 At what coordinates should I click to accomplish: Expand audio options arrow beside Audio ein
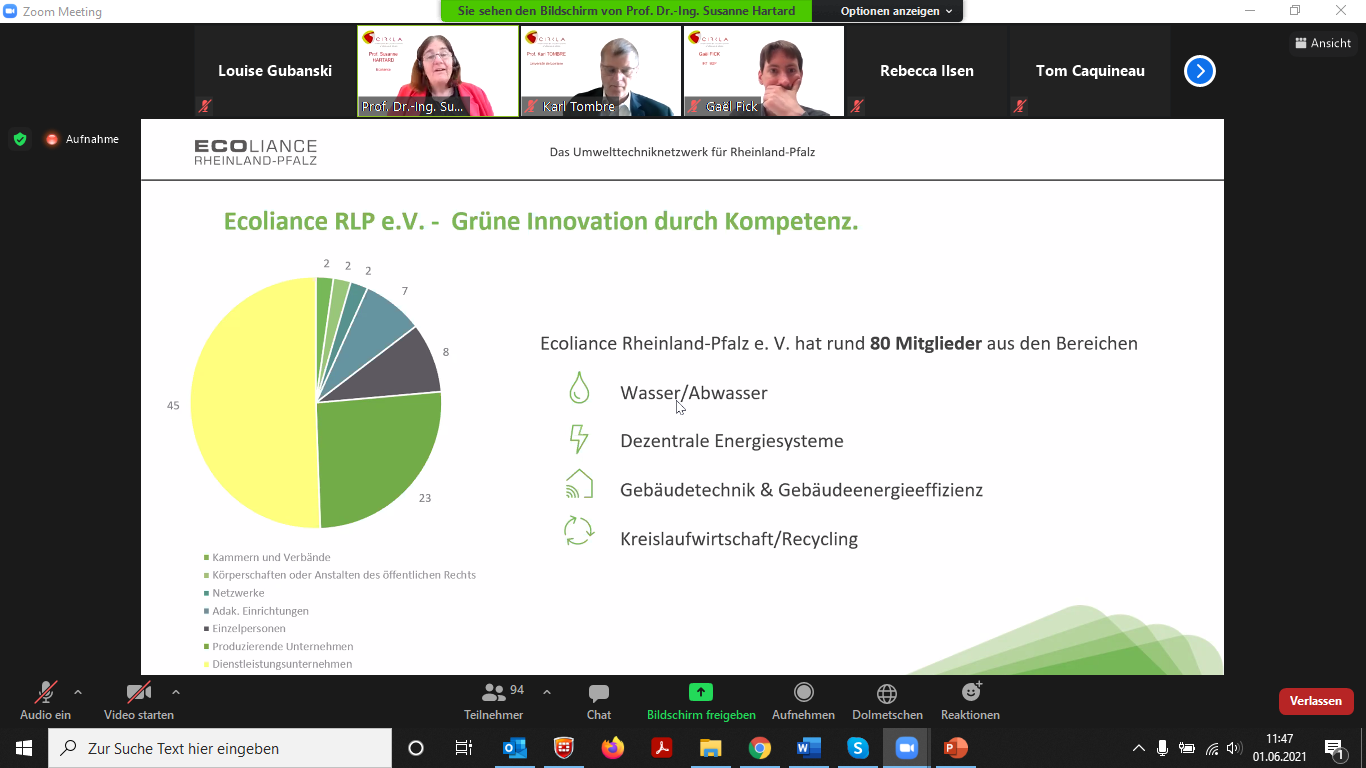coord(78,692)
